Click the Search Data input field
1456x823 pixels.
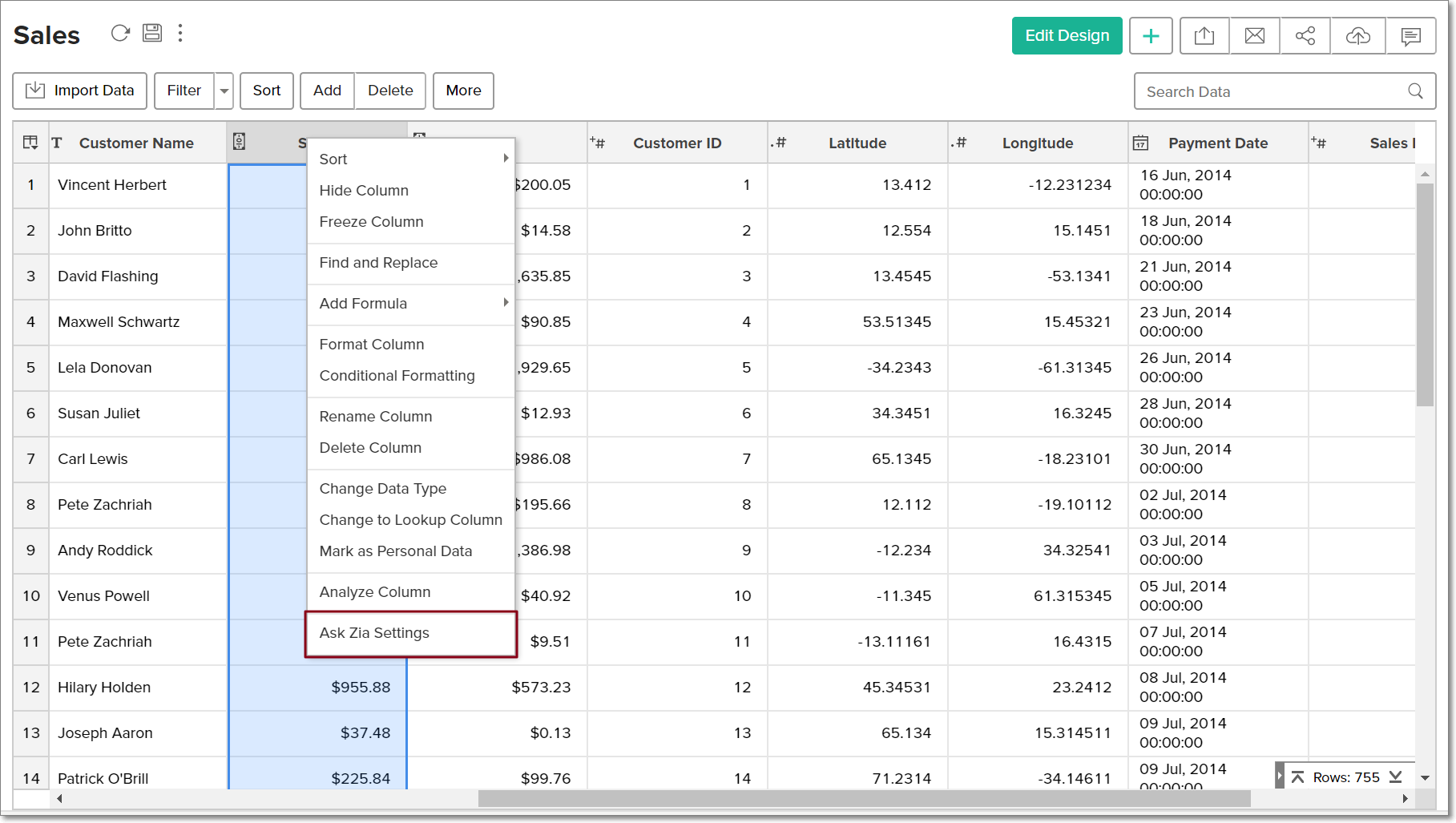coord(1274,92)
